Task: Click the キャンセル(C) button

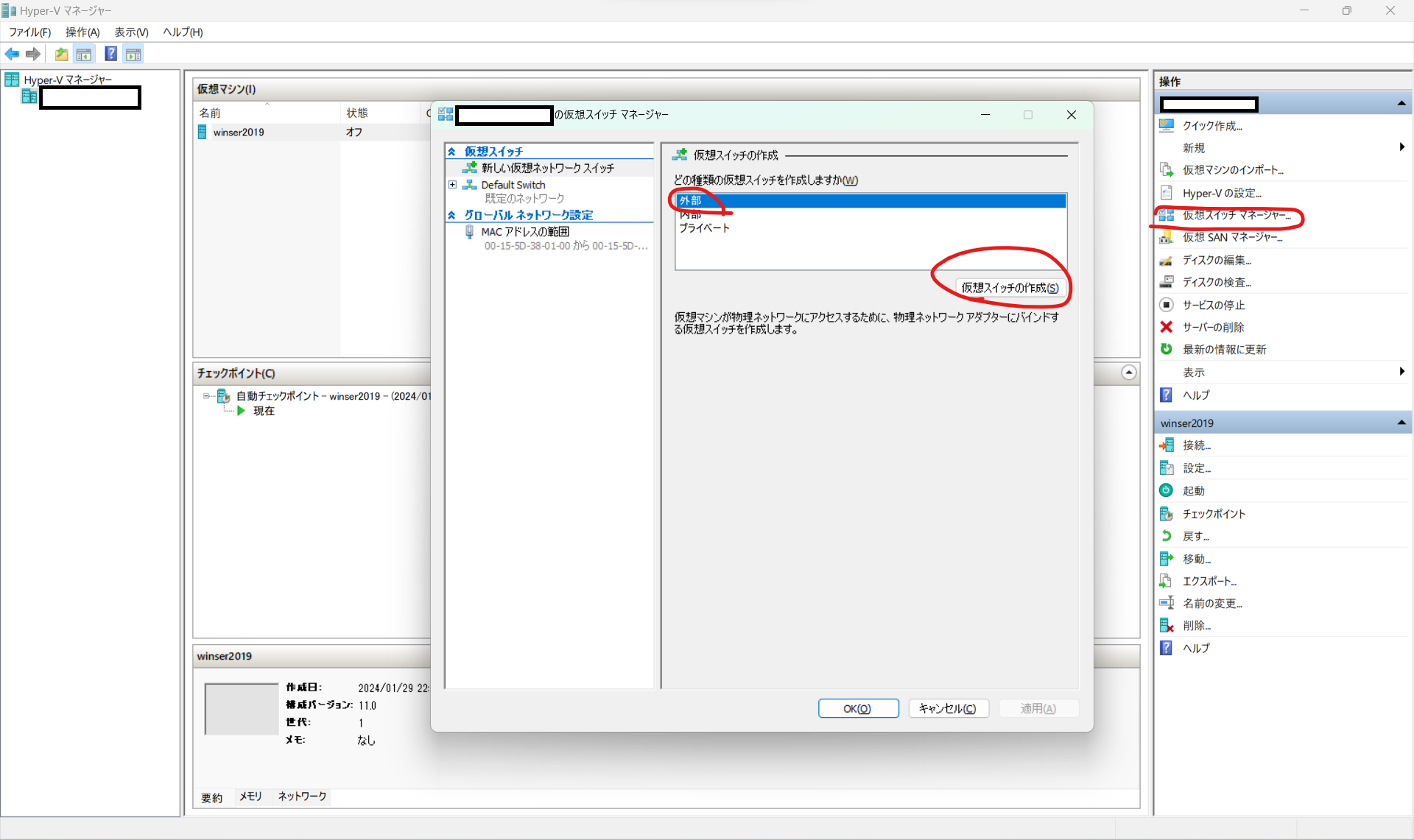Action: (948, 708)
